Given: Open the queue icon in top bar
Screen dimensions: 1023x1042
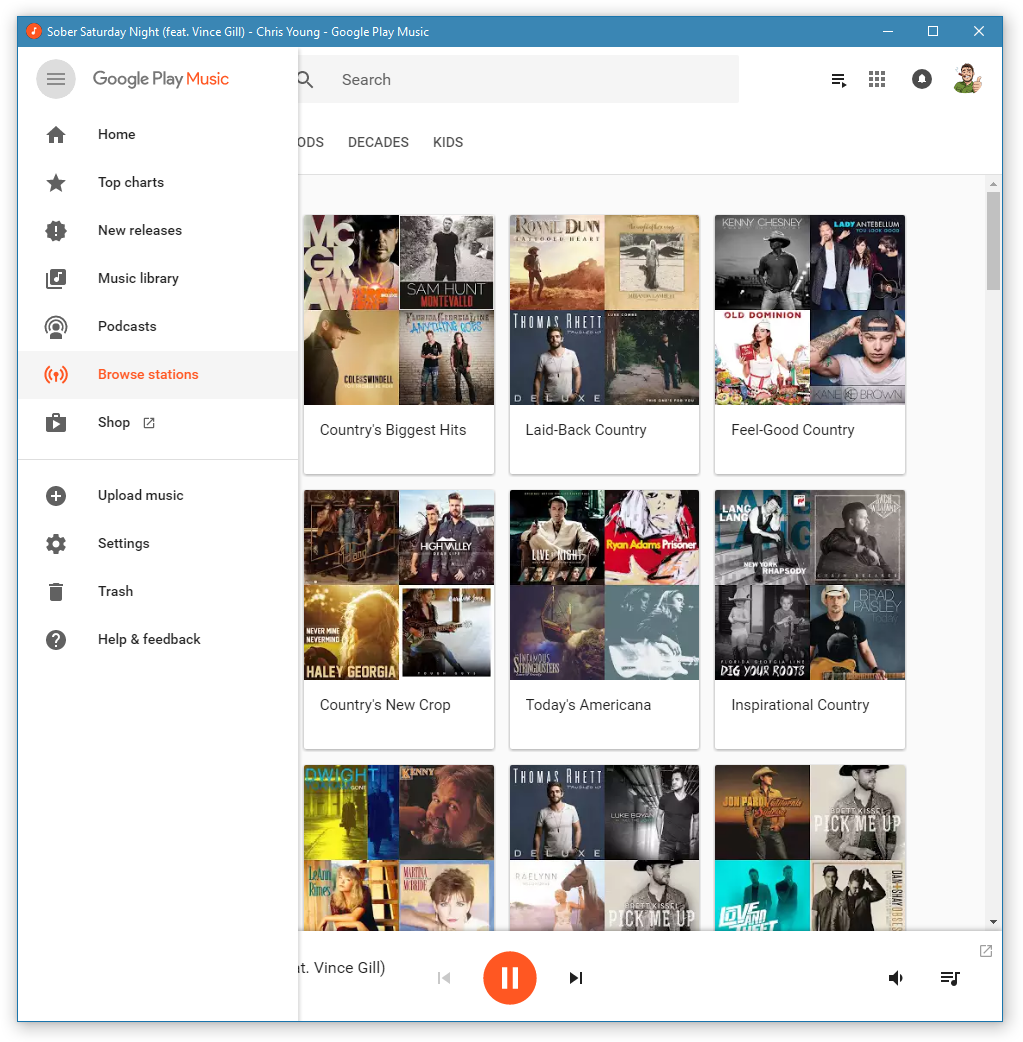Looking at the screenshot, I should [839, 80].
